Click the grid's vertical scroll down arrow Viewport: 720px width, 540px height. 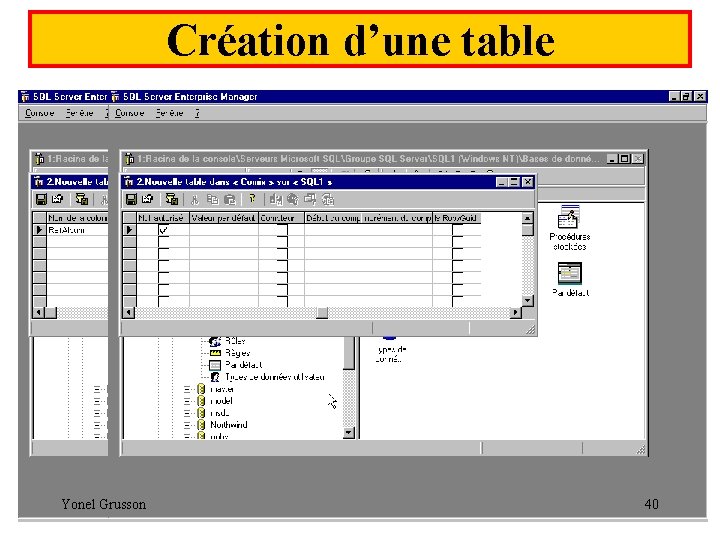(528, 301)
